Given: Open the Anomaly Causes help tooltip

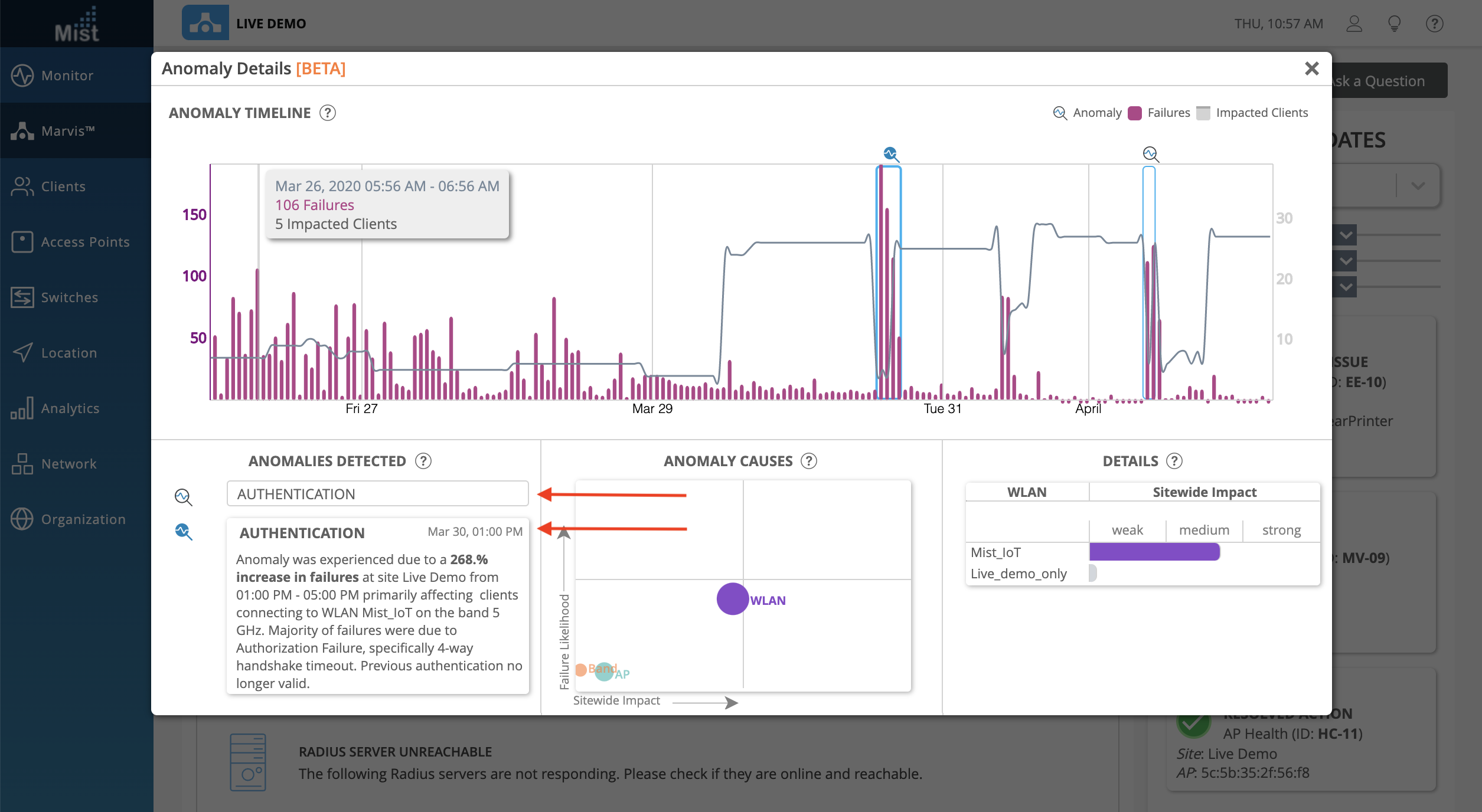Looking at the screenshot, I should [x=809, y=461].
